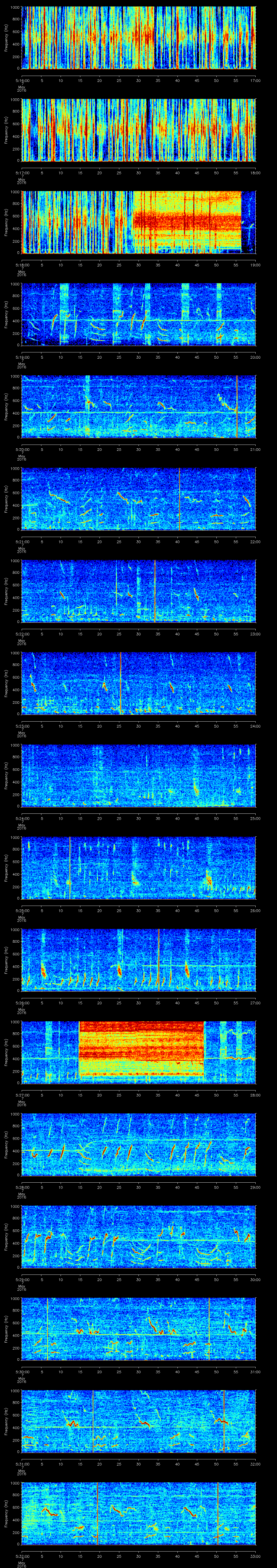Select the '5:29:00' start time label
The width and height of the screenshot is (277, 1568).
click(22, 1279)
